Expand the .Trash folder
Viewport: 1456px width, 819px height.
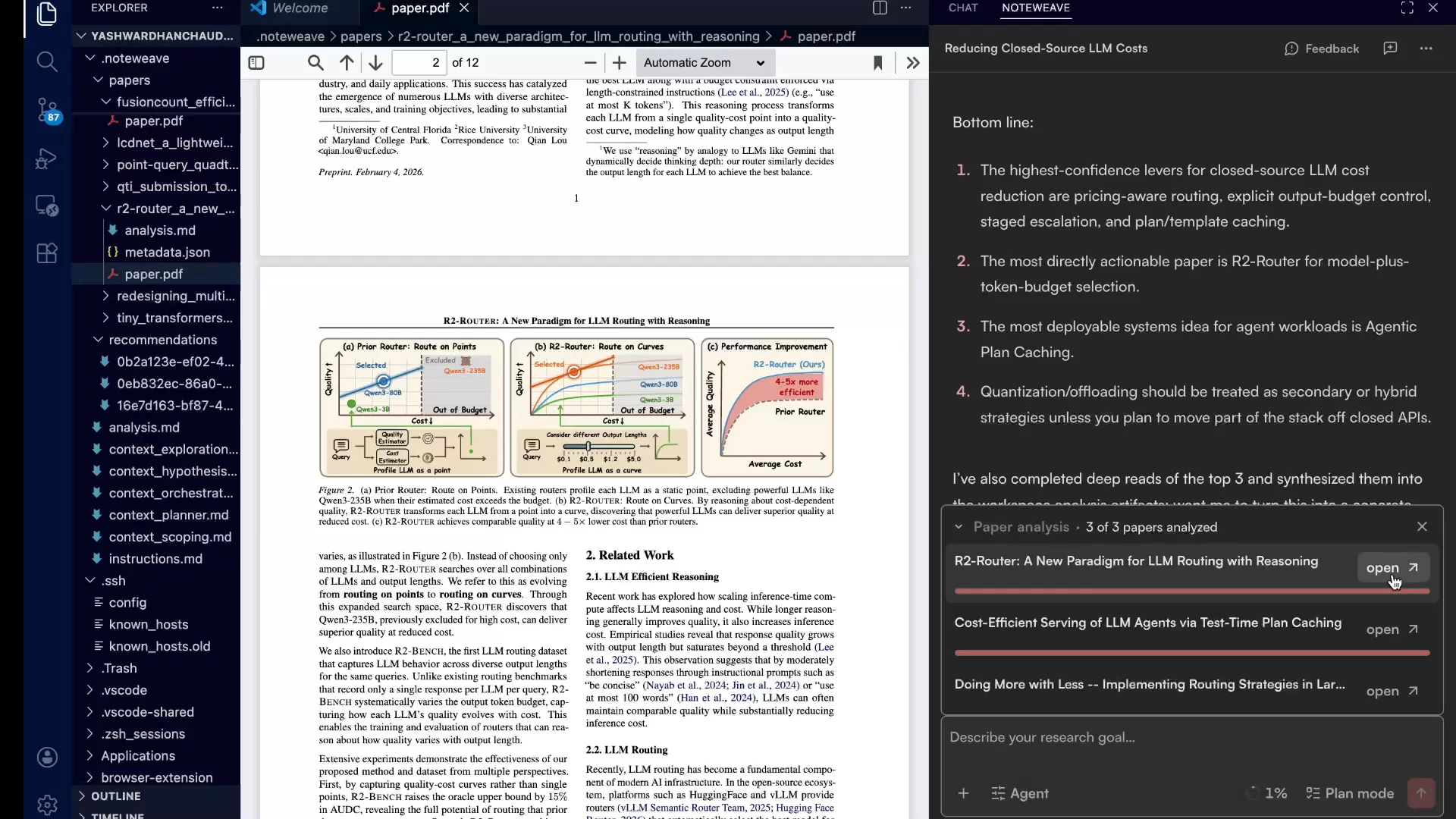(156, 668)
